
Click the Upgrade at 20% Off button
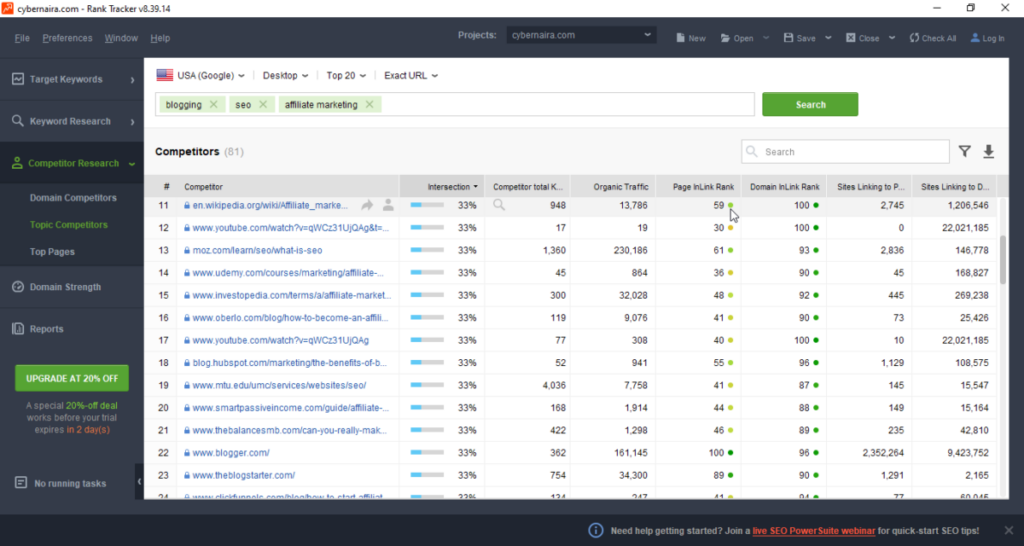(x=71, y=378)
